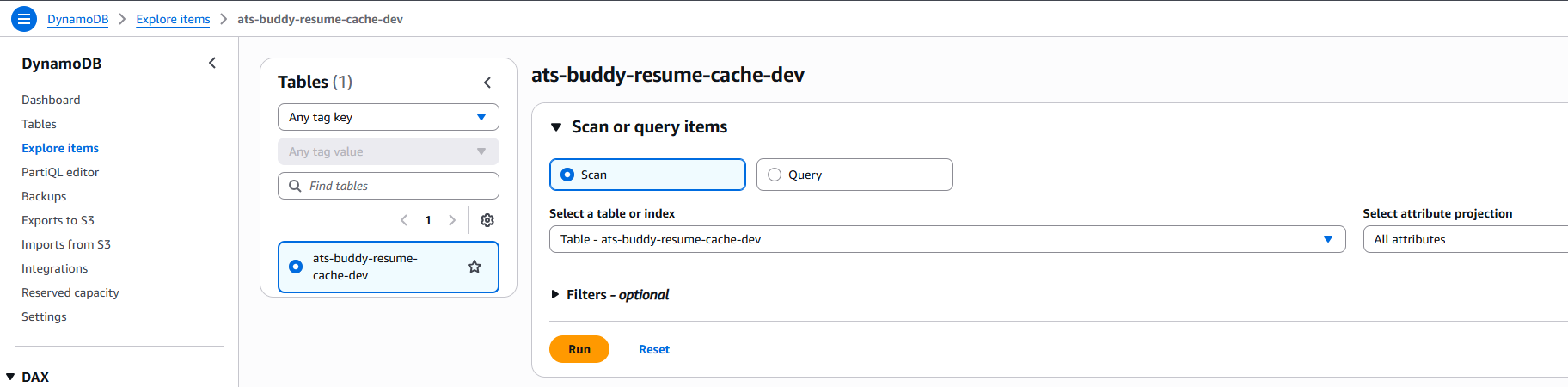This screenshot has width=1568, height=387.
Task: Select the Query radio option
Action: coord(775,175)
